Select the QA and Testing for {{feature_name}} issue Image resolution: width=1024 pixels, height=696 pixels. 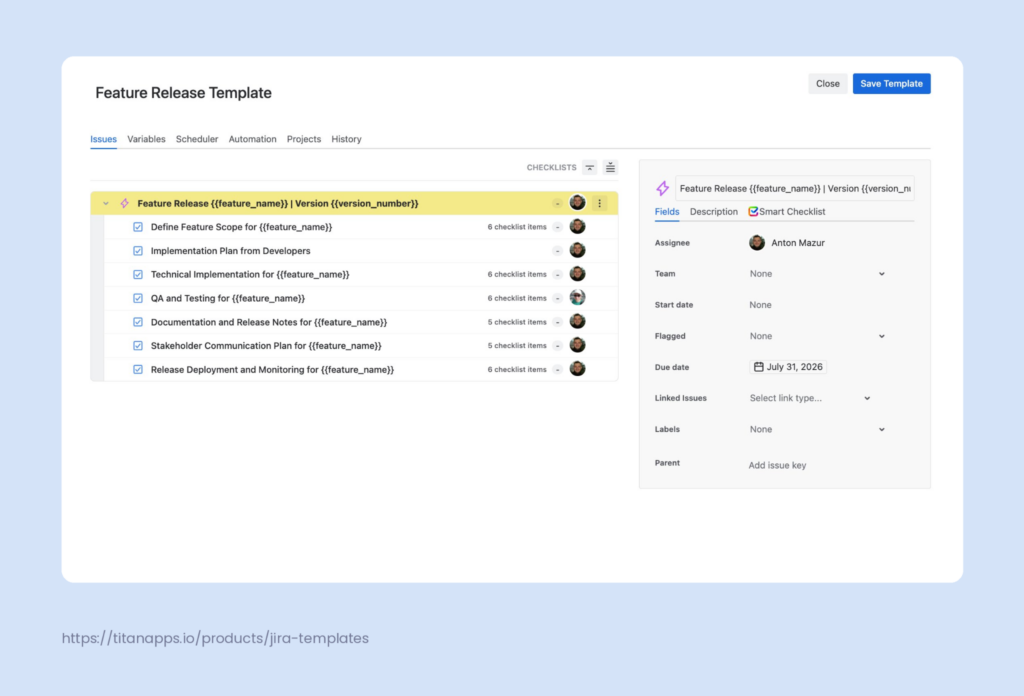click(360, 298)
